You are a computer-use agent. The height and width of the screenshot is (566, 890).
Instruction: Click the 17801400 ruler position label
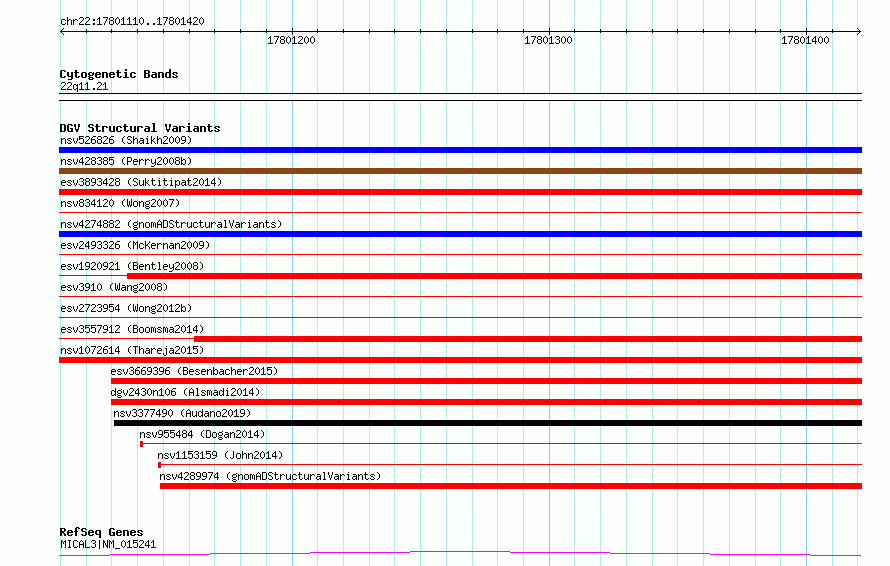805,40
